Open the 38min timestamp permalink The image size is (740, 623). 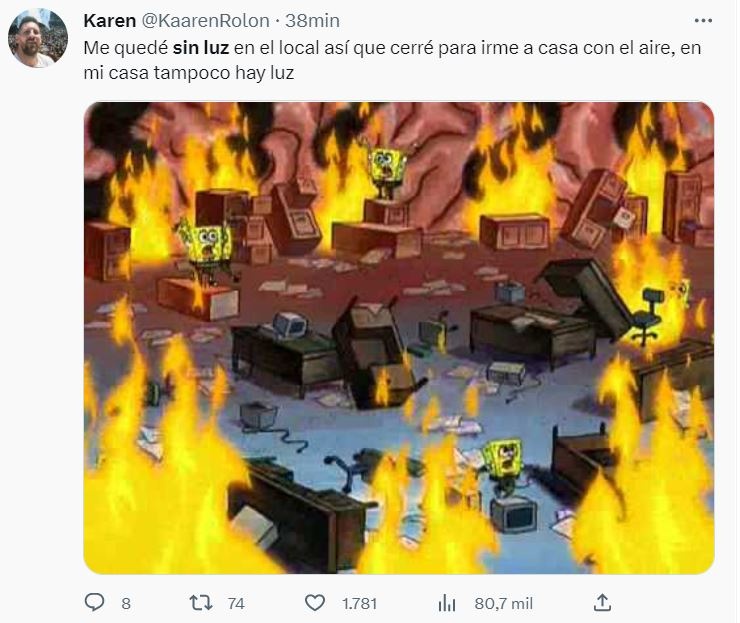312,21
